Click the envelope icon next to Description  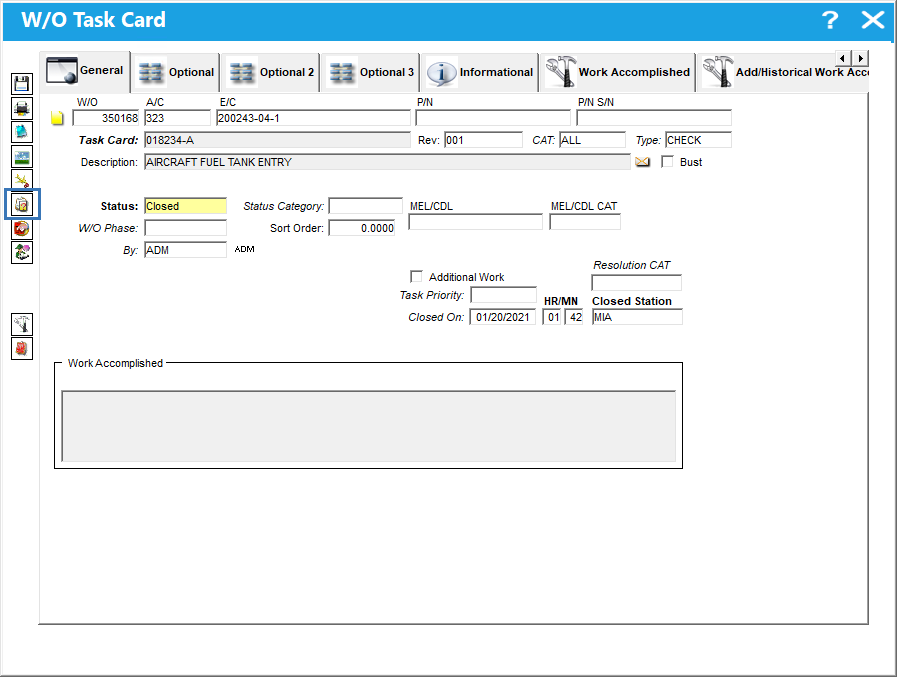pos(642,162)
